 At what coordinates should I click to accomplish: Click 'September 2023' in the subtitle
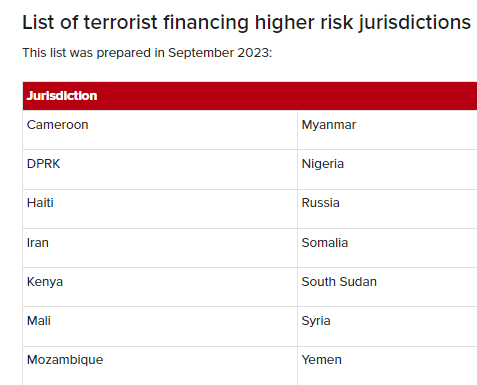220,53
